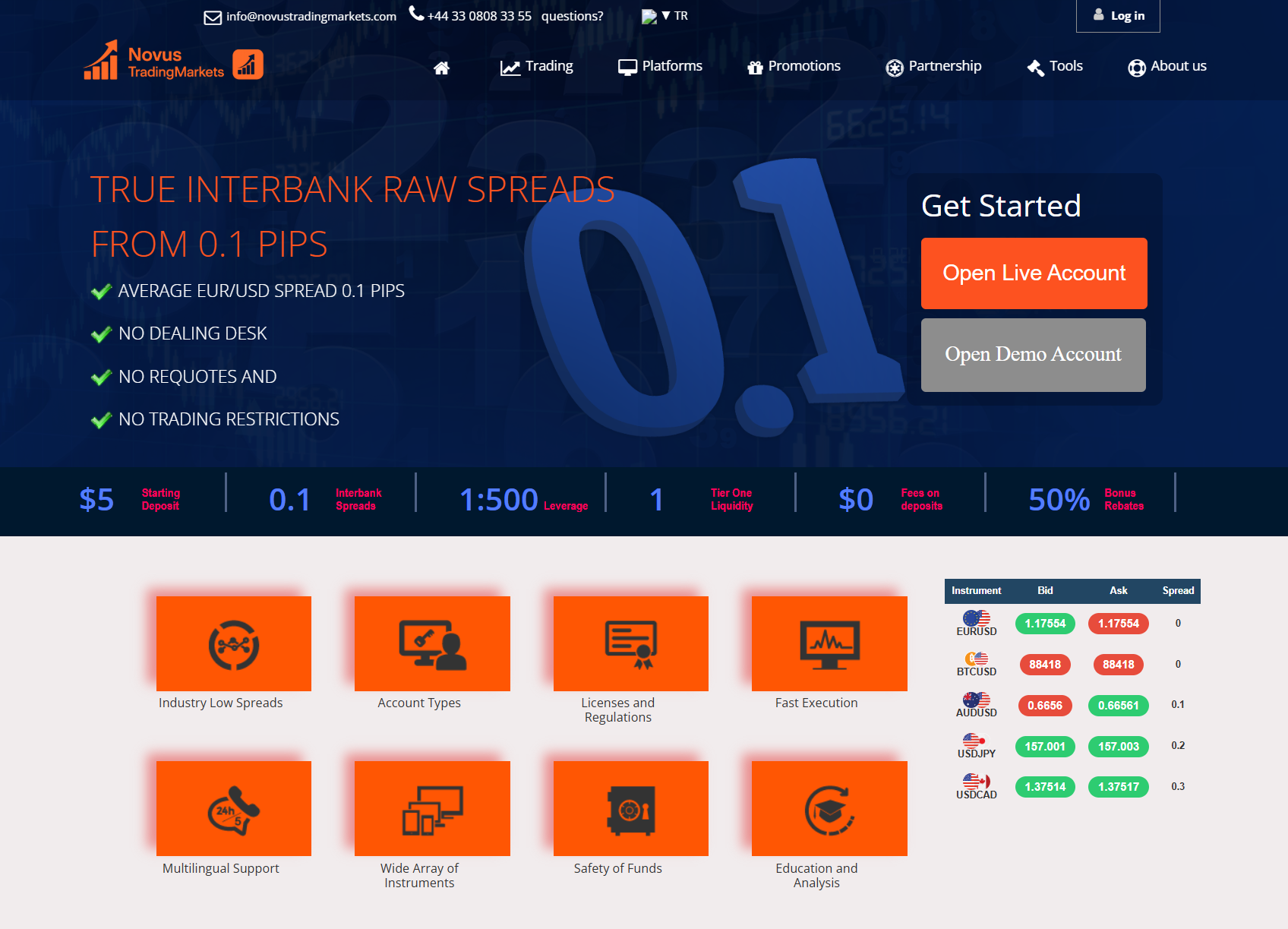Click the BTCUSD bid price field
Viewport: 1288px width, 929px height.
pyautogui.click(x=1045, y=664)
